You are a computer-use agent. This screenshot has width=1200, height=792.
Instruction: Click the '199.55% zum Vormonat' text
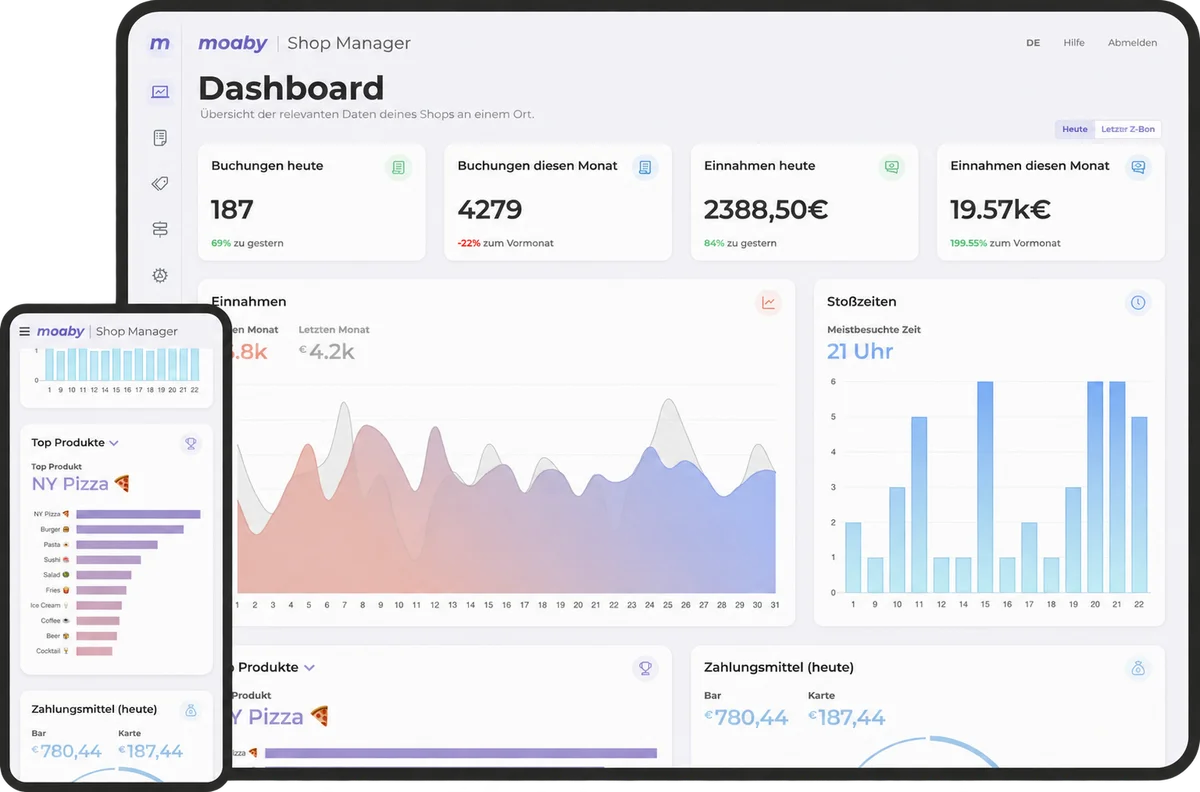(x=1005, y=243)
